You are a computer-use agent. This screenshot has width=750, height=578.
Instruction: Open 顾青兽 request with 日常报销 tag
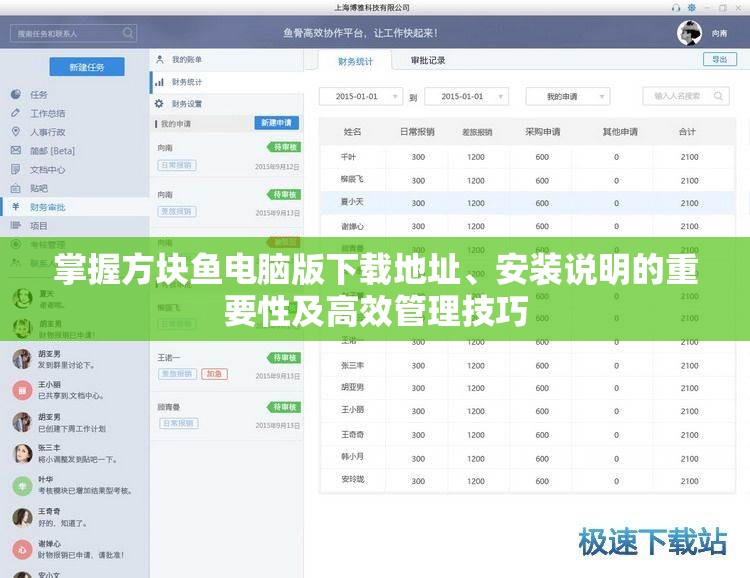pyautogui.click(x=227, y=415)
